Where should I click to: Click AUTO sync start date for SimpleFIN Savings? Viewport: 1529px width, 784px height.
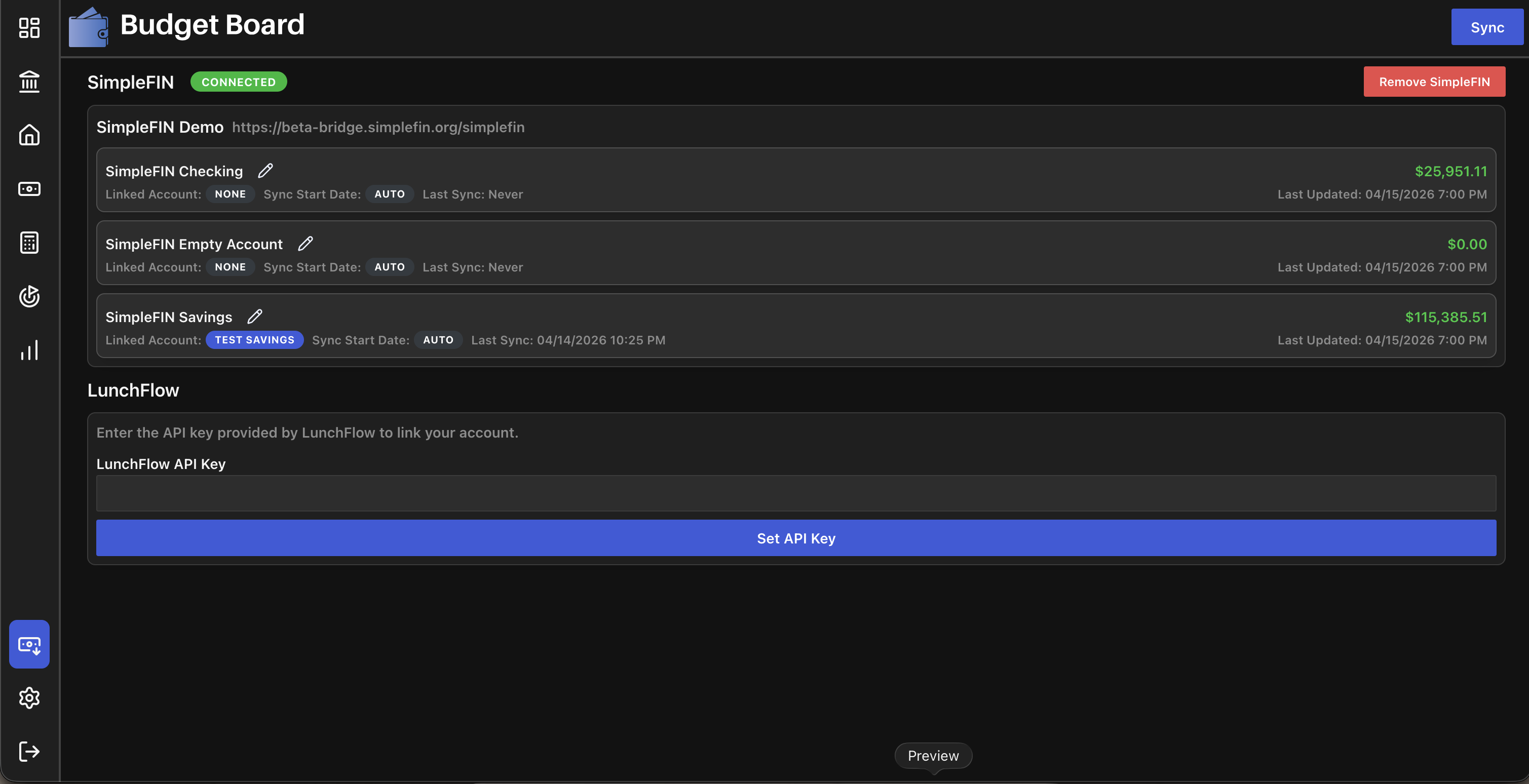point(438,340)
